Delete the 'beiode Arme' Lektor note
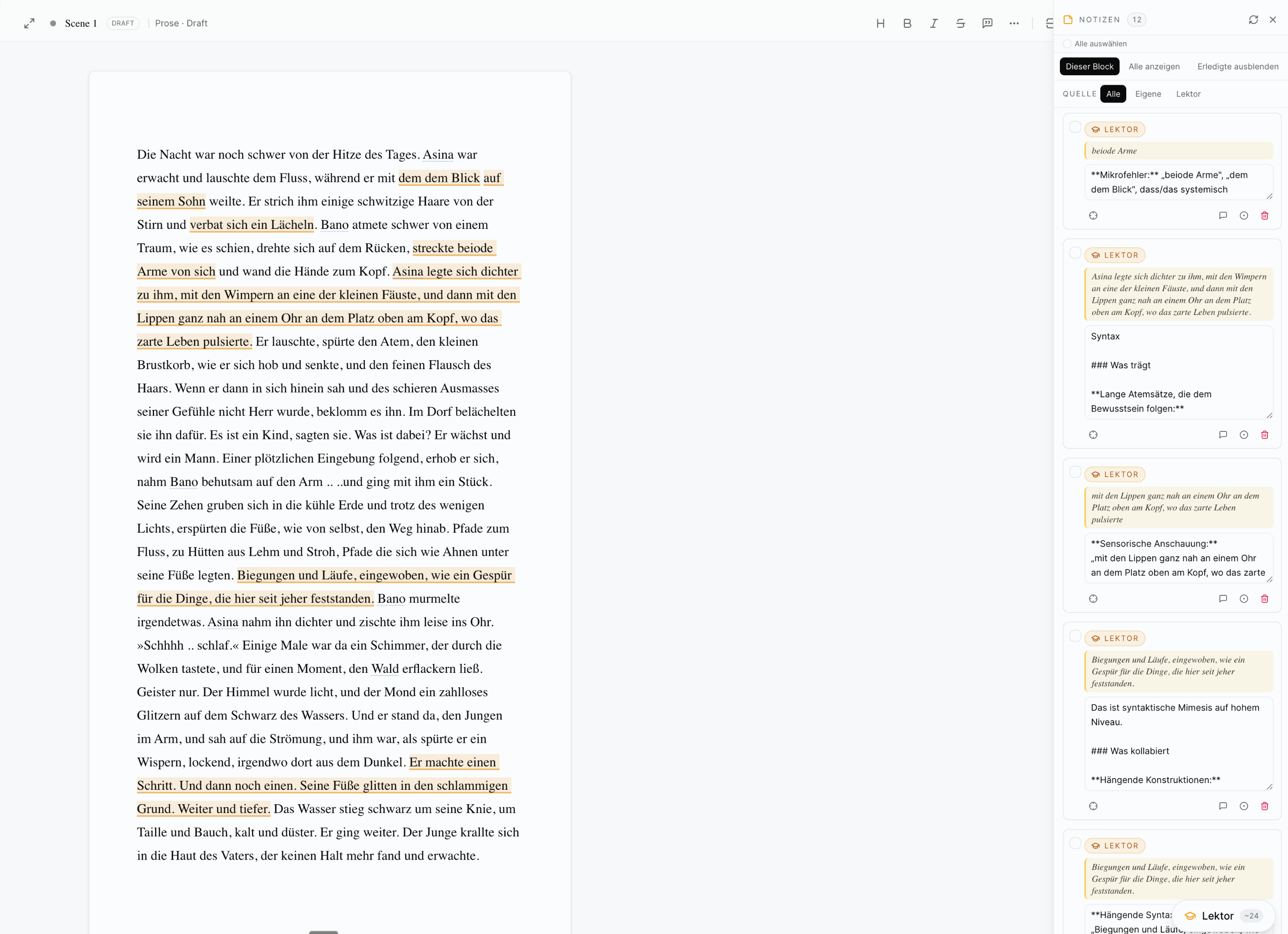The height and width of the screenshot is (934, 1288). tap(1264, 216)
